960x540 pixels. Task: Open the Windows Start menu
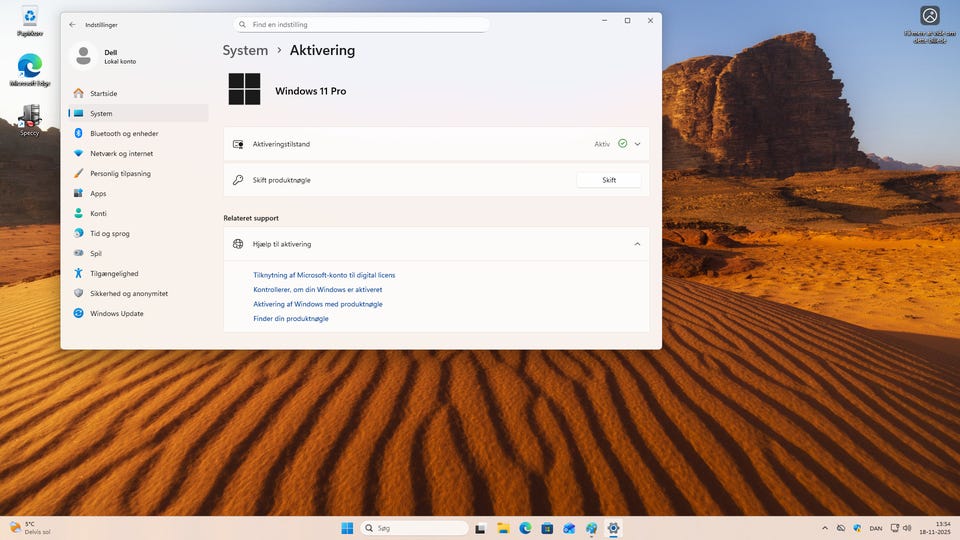(x=347, y=528)
